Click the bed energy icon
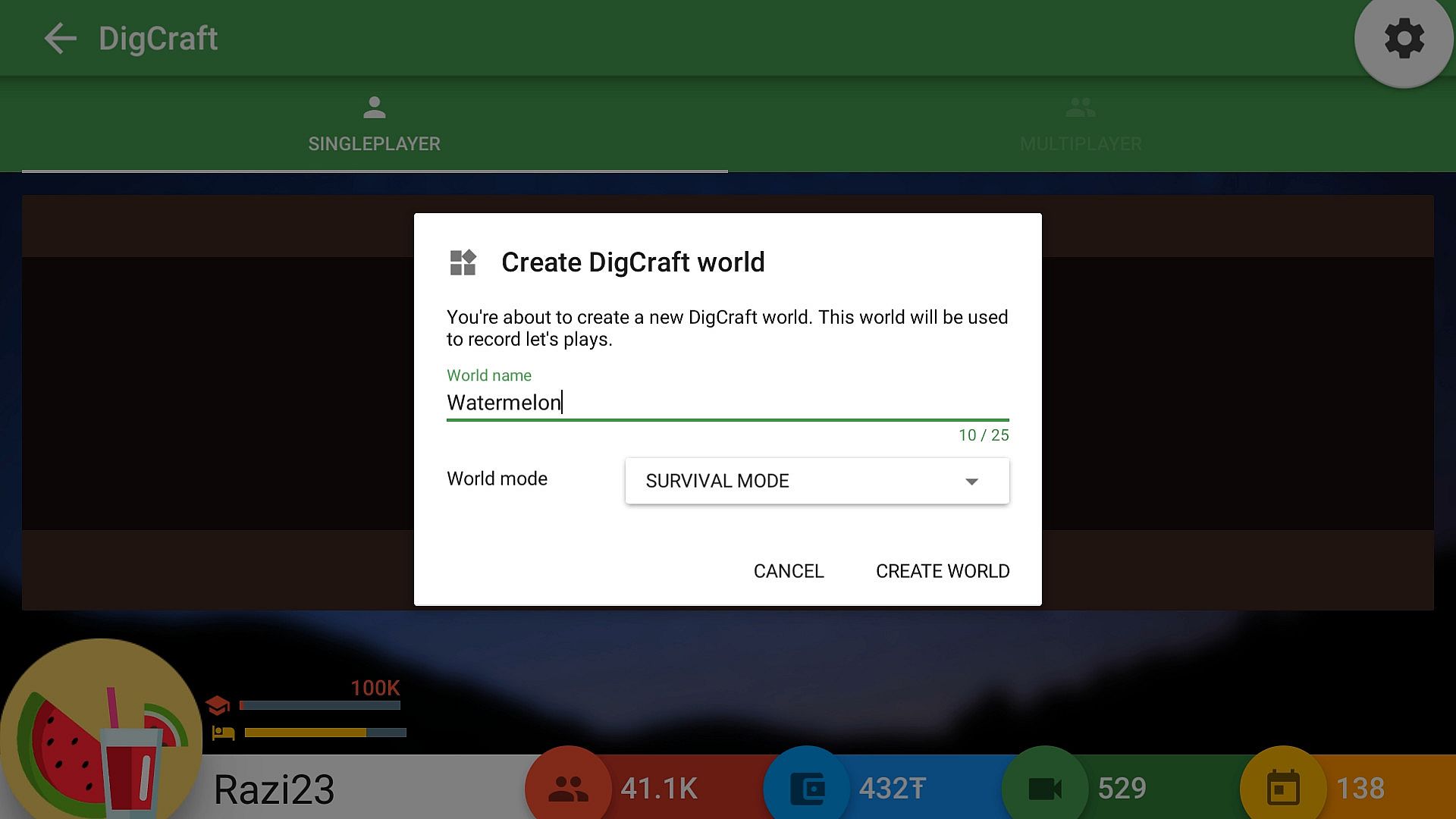The image size is (1456, 819). (223, 733)
